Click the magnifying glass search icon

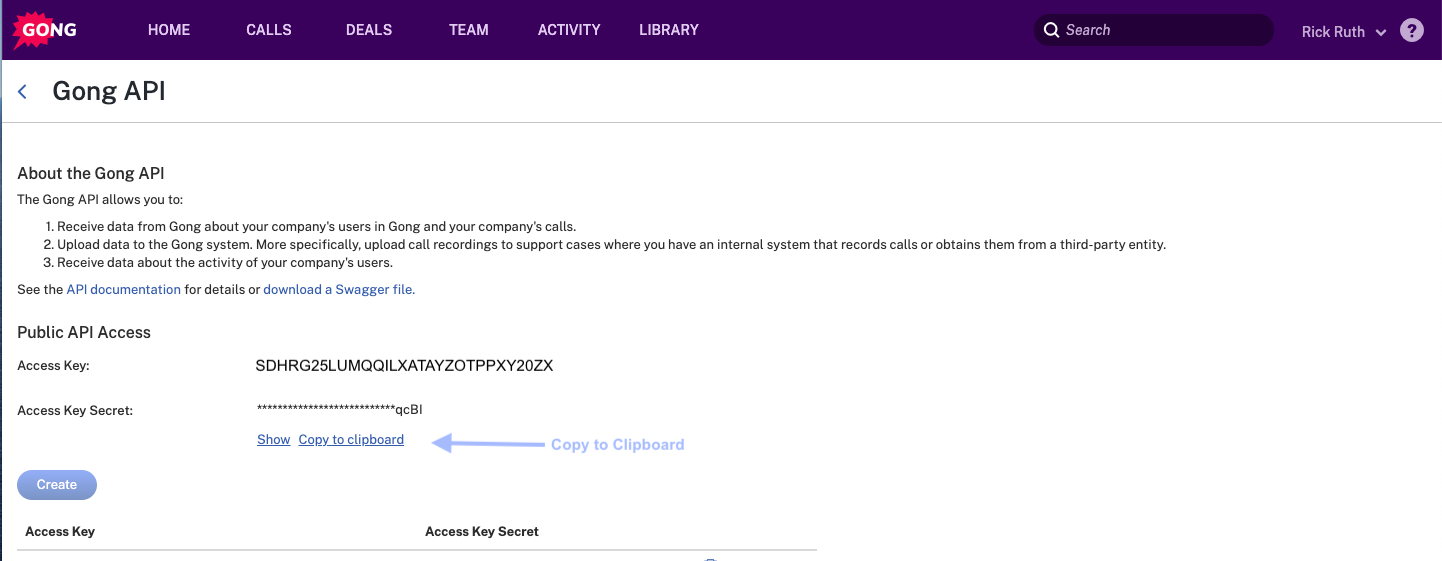pos(1051,30)
